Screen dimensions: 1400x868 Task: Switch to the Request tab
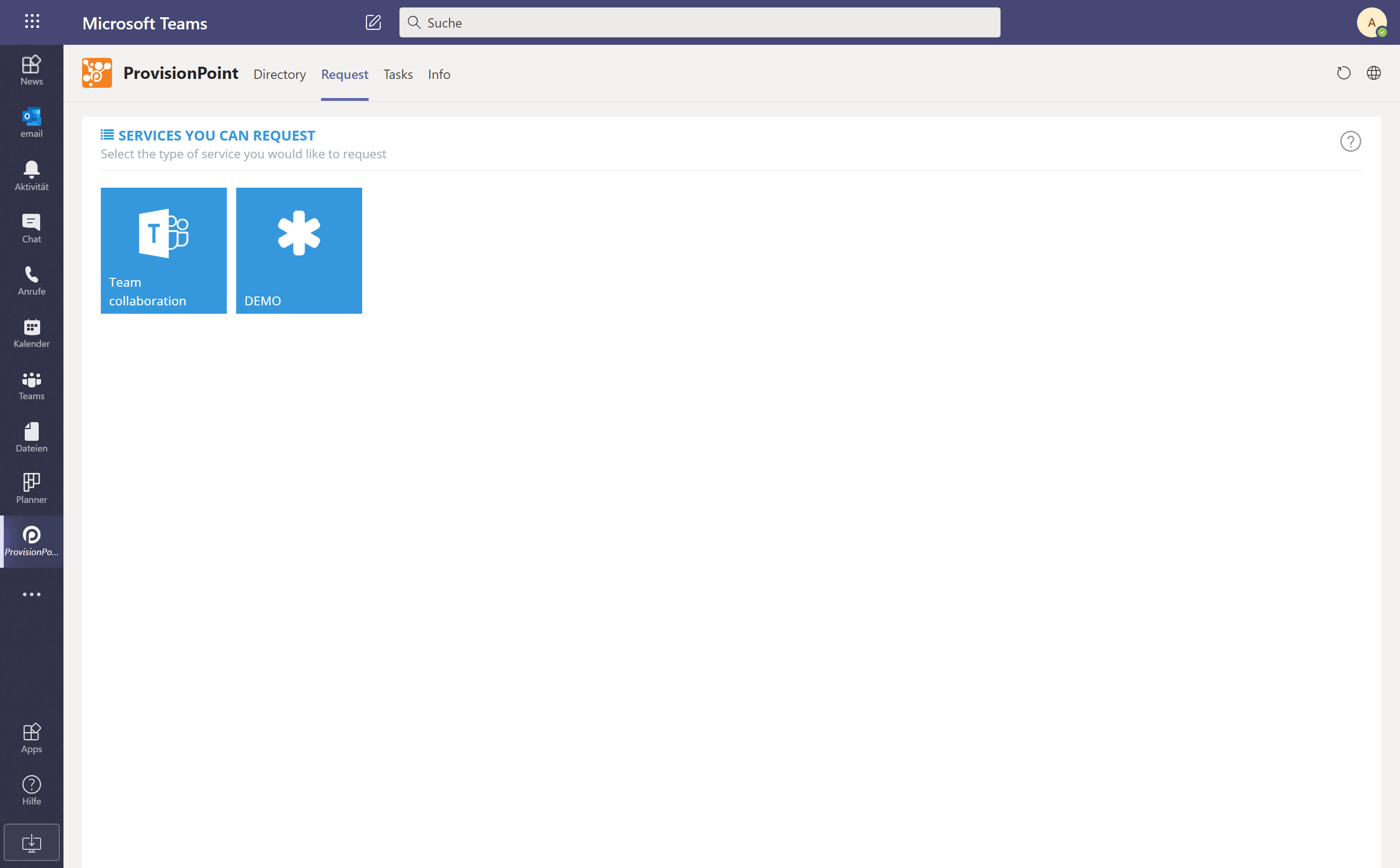pos(344,74)
